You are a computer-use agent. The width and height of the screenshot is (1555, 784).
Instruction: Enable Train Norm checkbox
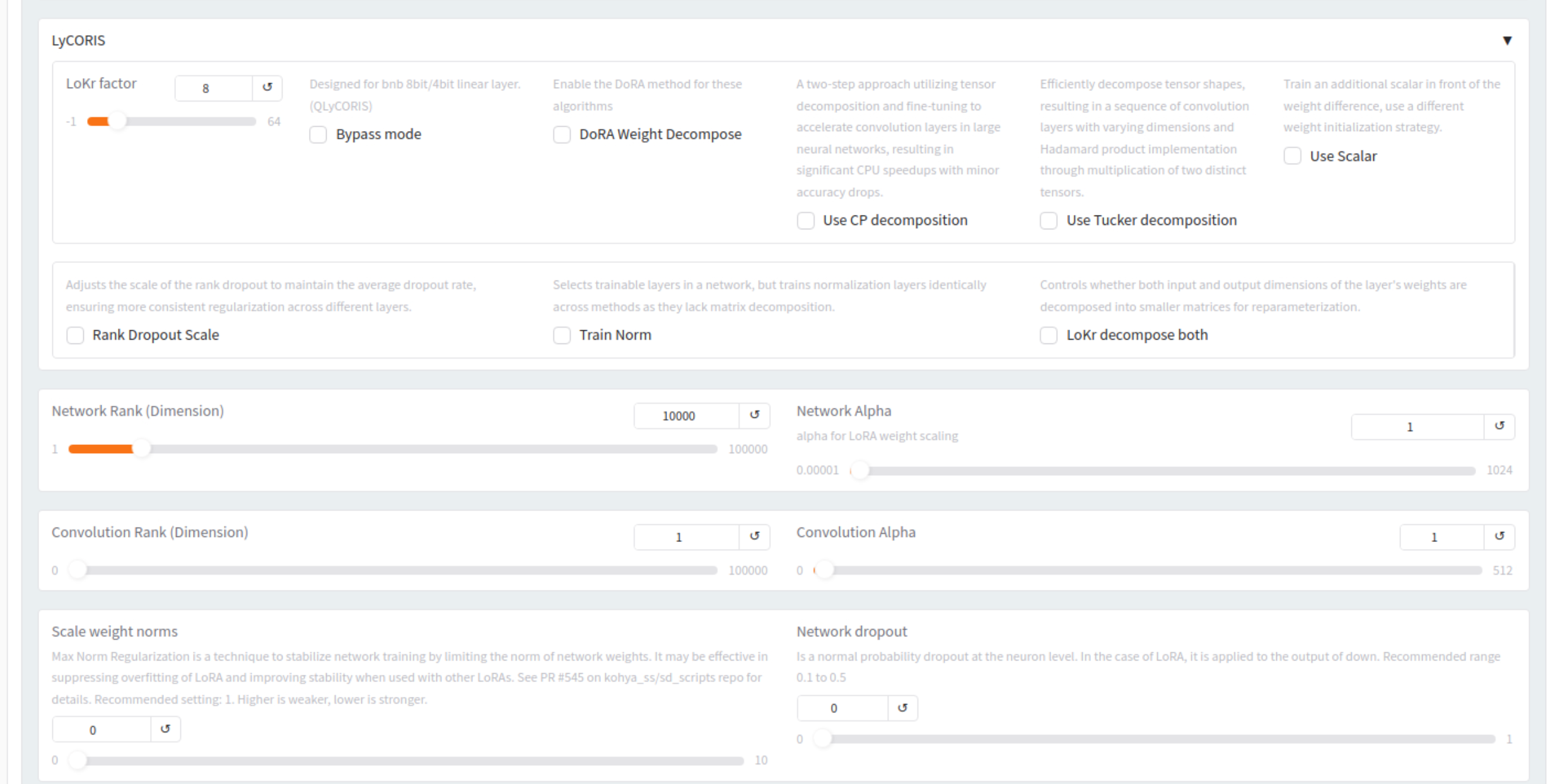pyautogui.click(x=562, y=335)
